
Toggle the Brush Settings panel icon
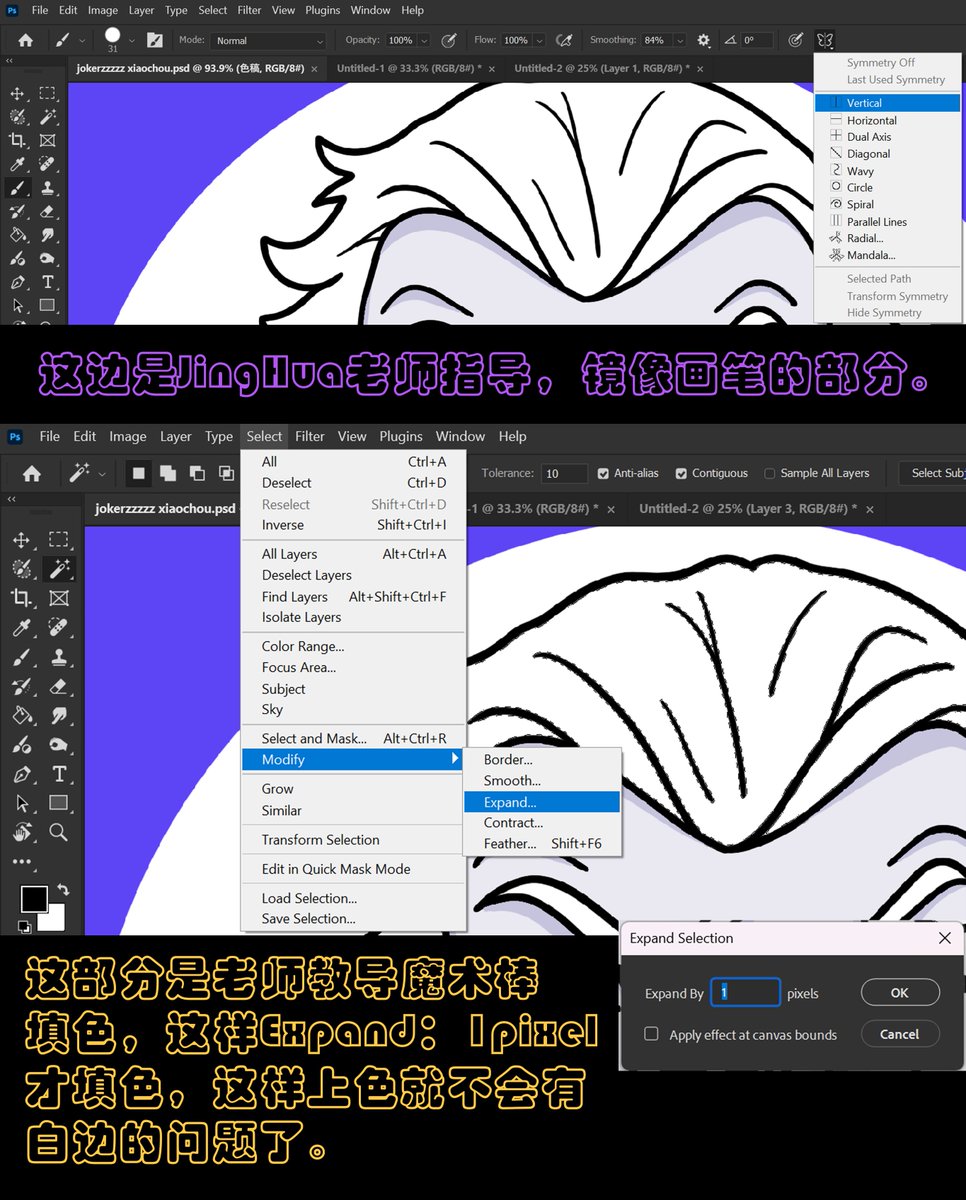[154, 40]
